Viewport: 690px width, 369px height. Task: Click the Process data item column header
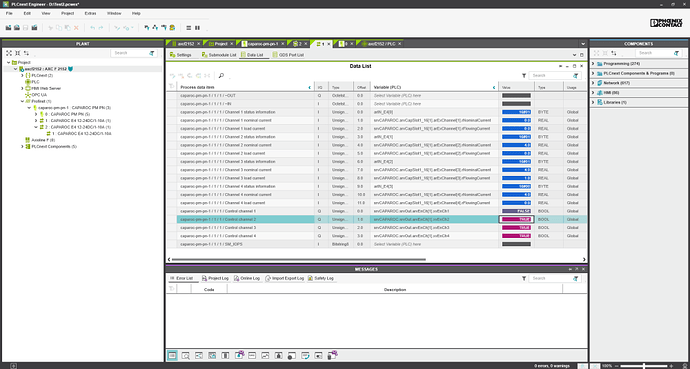point(245,88)
